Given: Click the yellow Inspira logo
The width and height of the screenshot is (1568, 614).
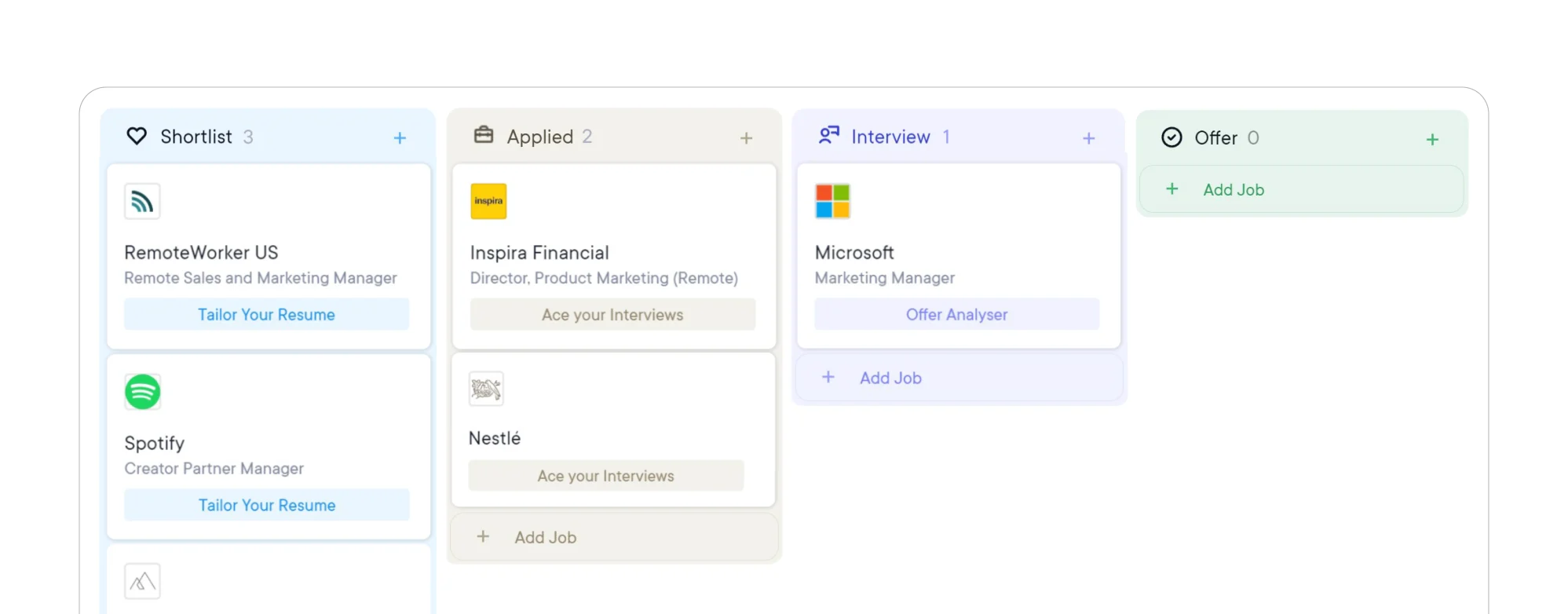Looking at the screenshot, I should [x=488, y=201].
